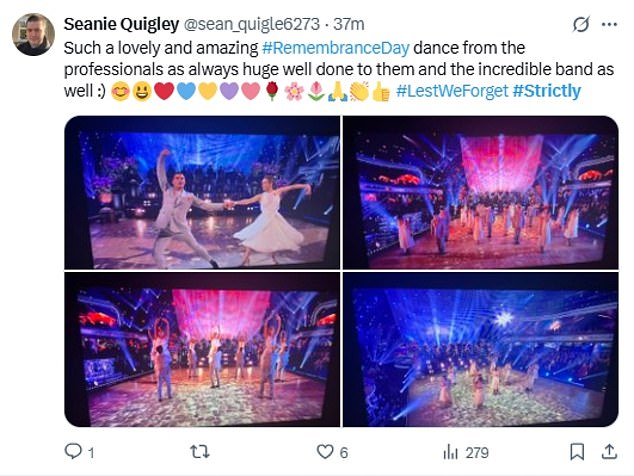
Task: Open Seanie Quigley's profile avatar
Action: click(x=33, y=34)
